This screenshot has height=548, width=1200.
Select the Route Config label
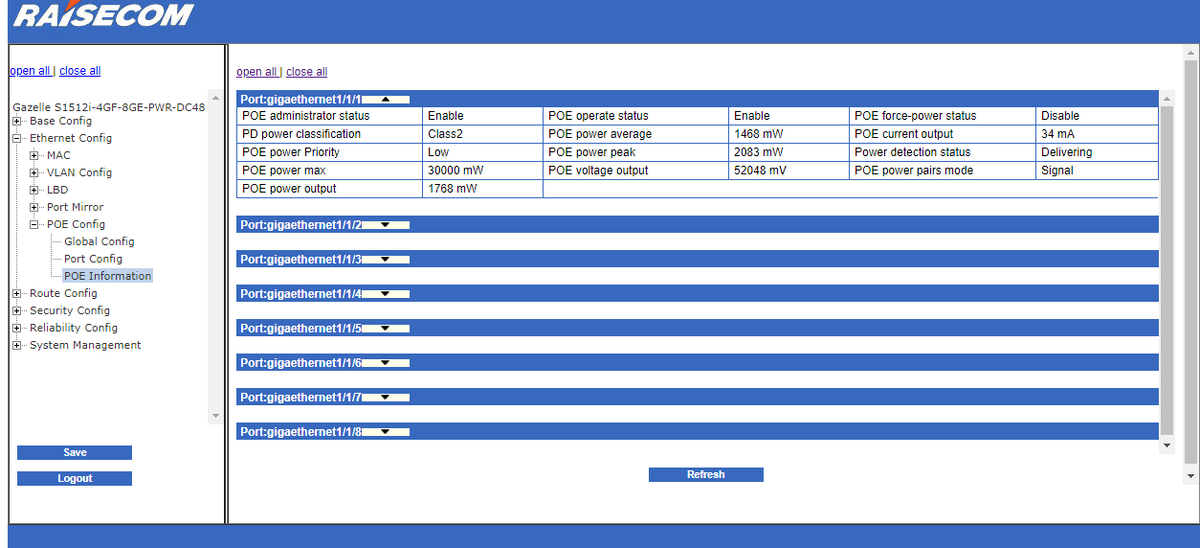(64, 293)
